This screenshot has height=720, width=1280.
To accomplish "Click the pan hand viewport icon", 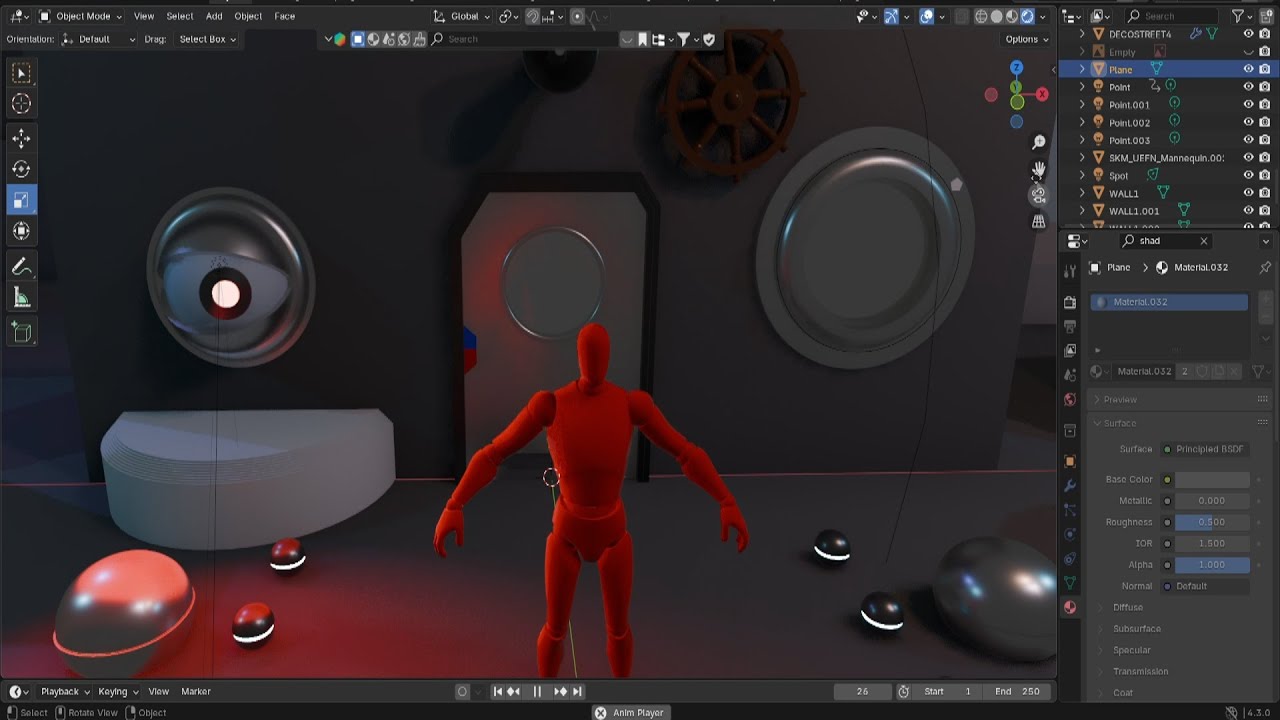I will click(1039, 169).
